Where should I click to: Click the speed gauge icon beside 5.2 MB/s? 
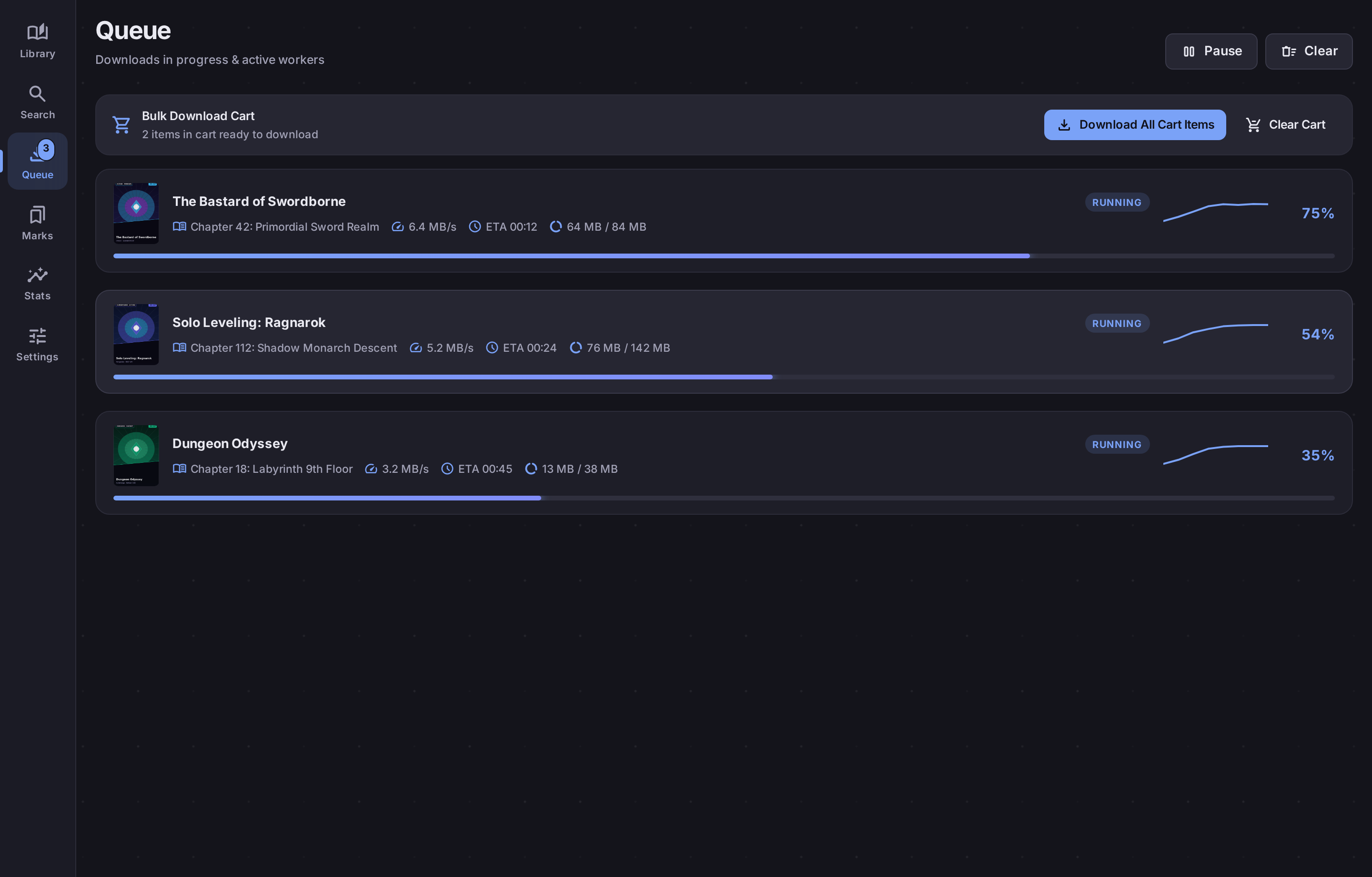point(416,348)
